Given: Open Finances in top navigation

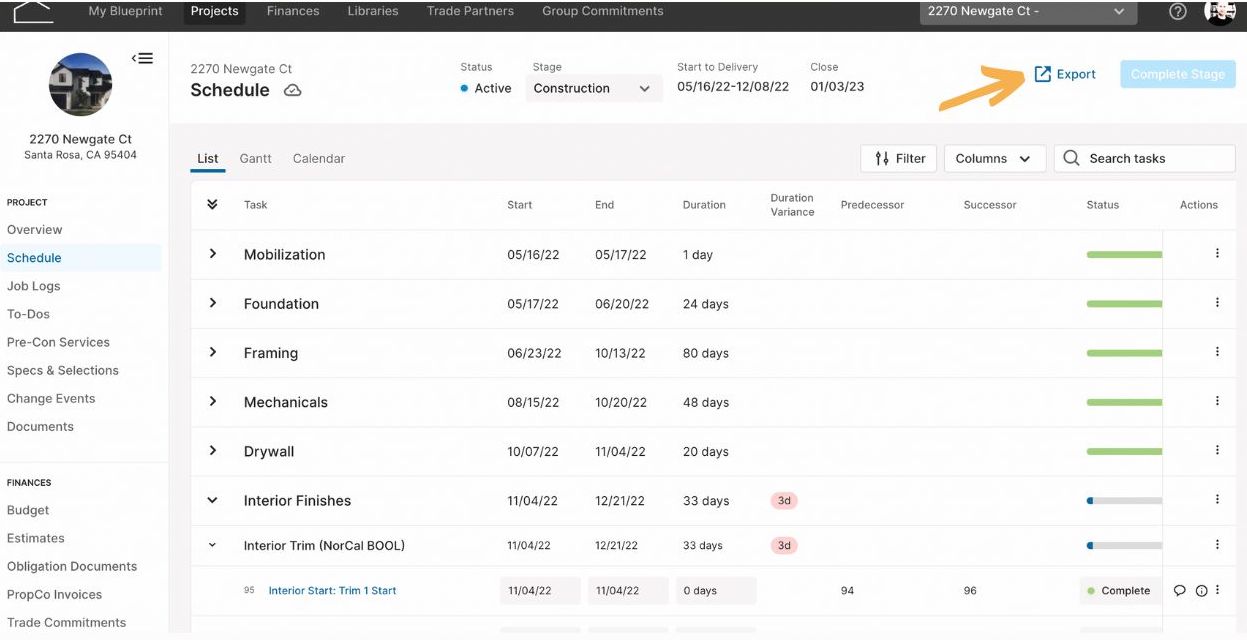Looking at the screenshot, I should point(293,12).
